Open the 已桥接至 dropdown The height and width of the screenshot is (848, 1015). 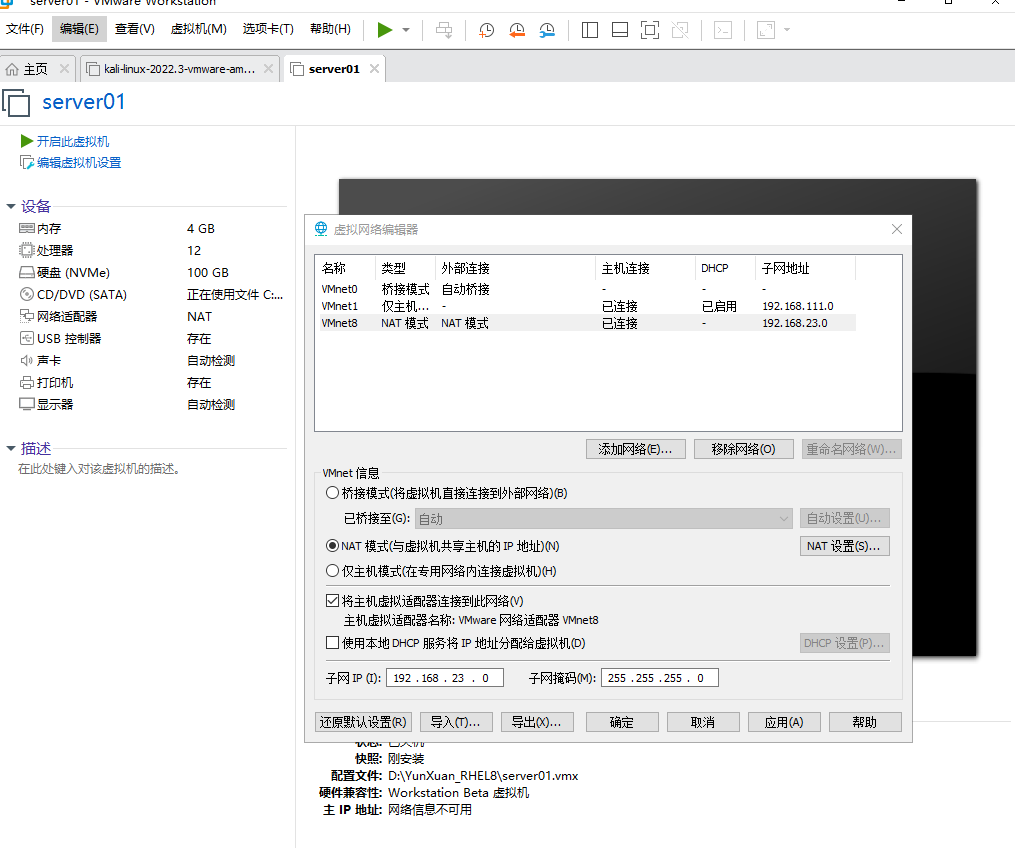(604, 519)
